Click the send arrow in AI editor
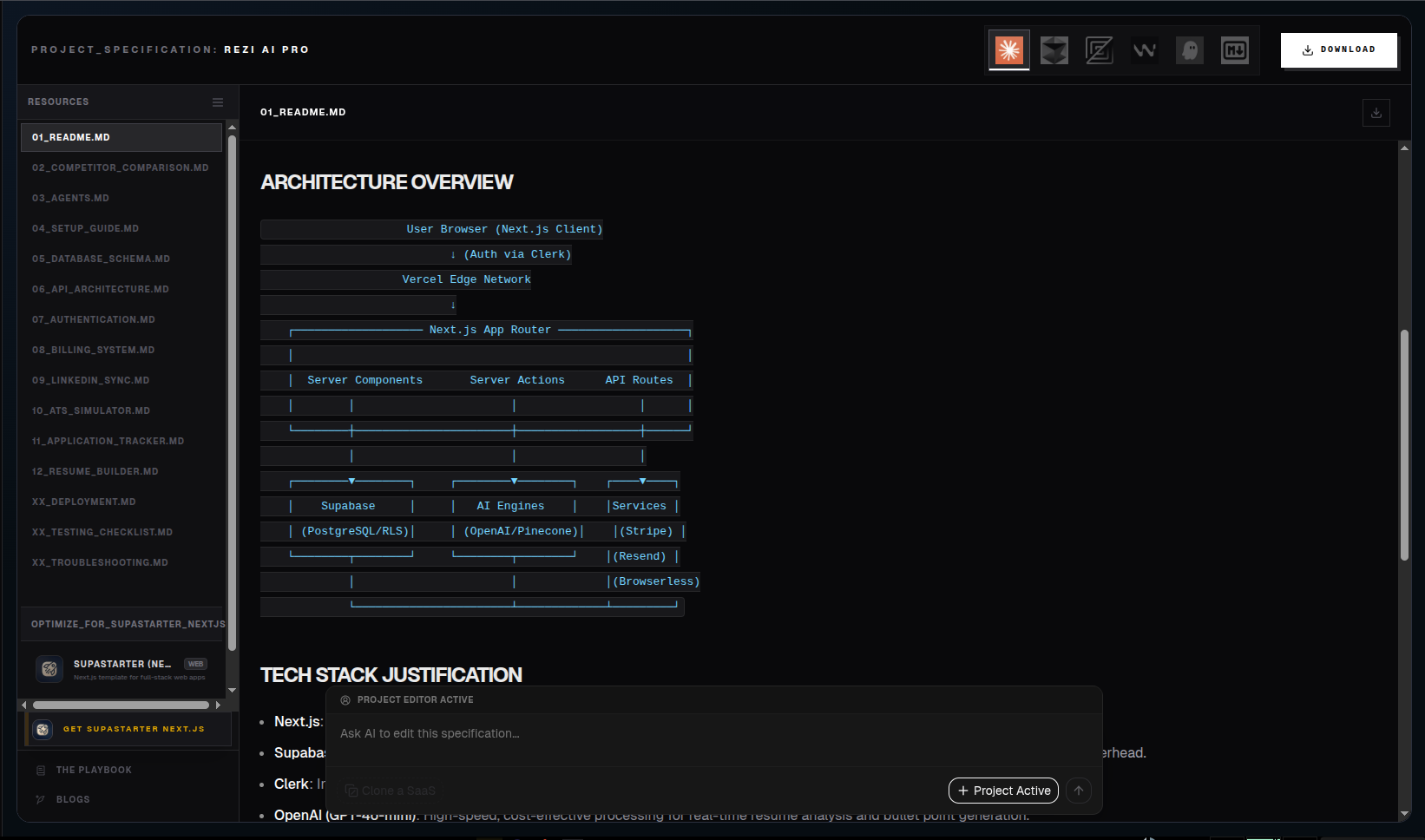 [x=1078, y=791]
